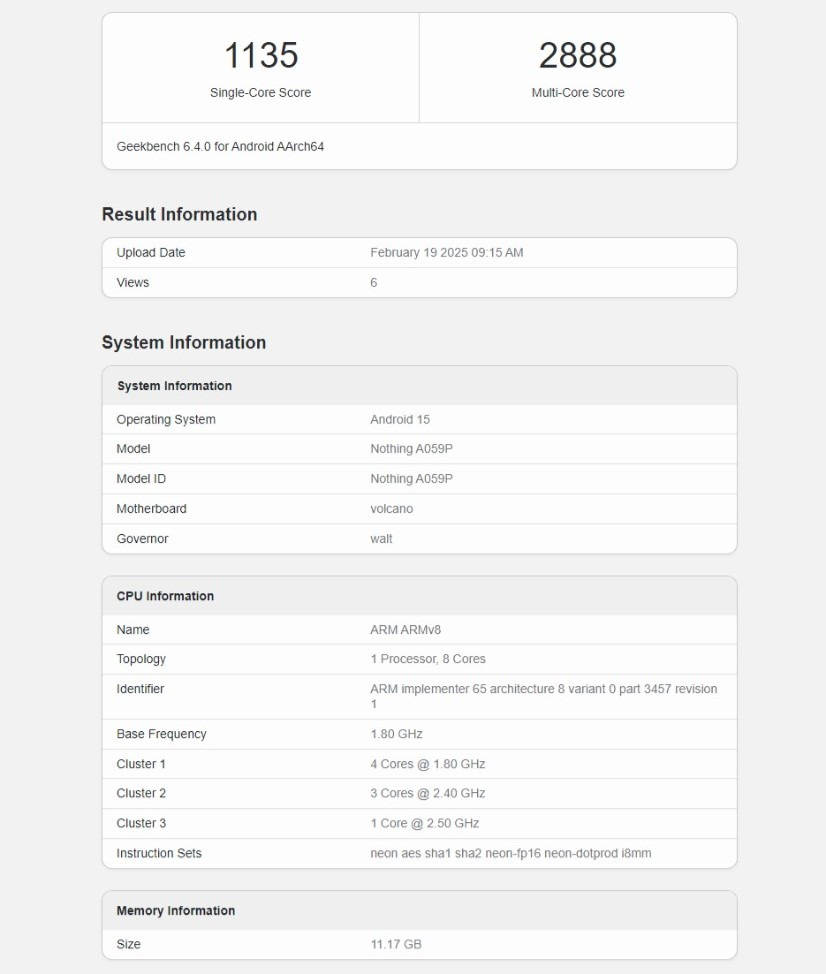Click the Multi-Core Score value 2888
The image size is (826, 974).
coord(578,55)
